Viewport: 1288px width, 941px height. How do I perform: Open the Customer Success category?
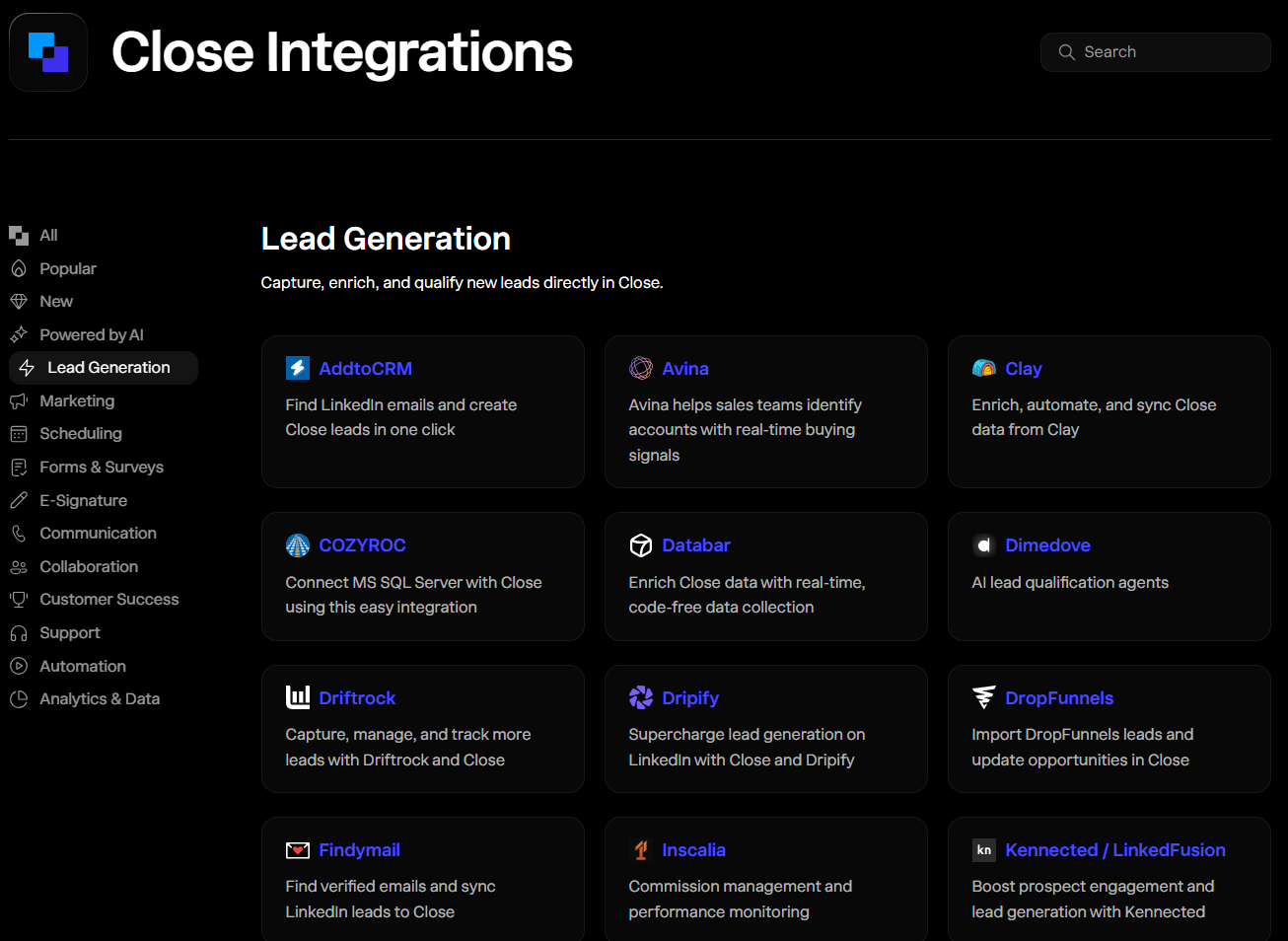[109, 600]
